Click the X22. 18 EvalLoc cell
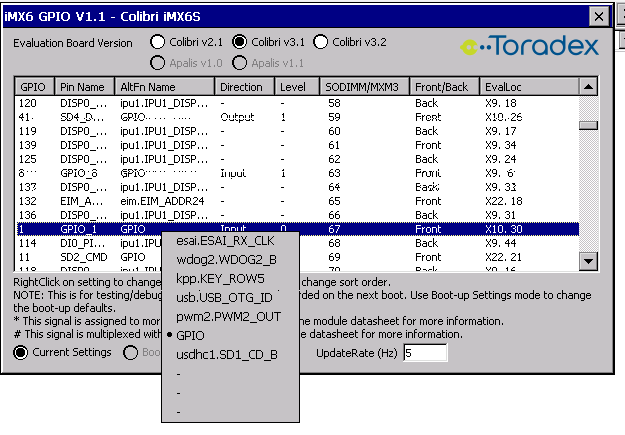 pyautogui.click(x=503, y=201)
